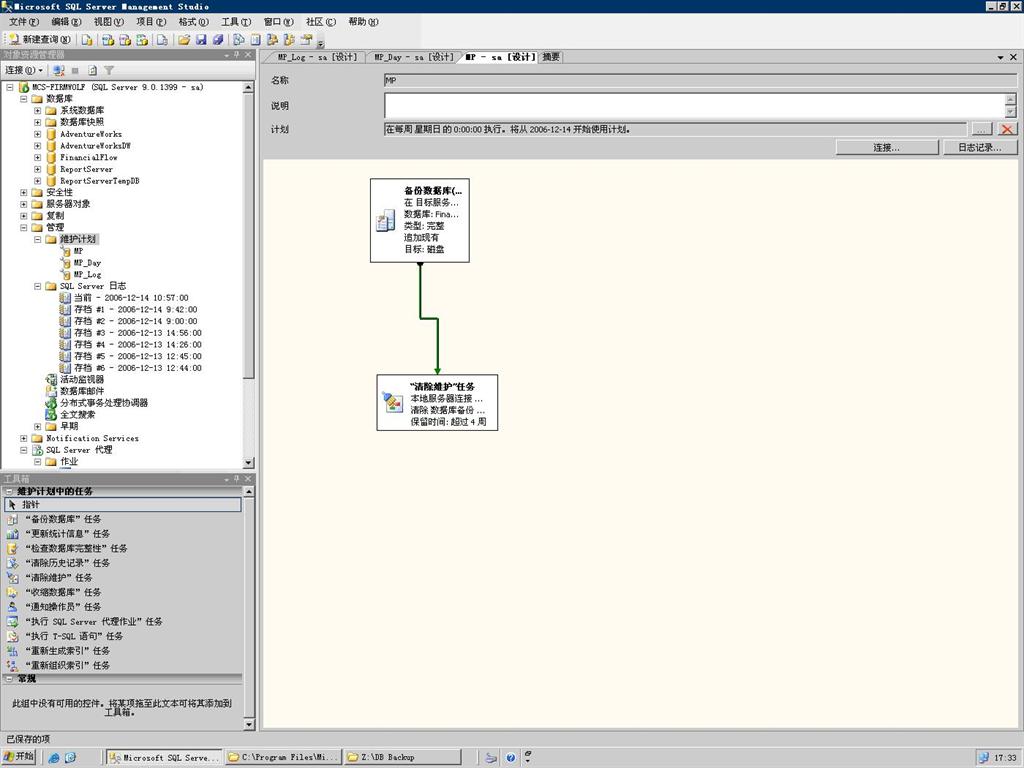Click the Database Engine Query toolbar icon
The image size is (1024, 768).
(87, 40)
